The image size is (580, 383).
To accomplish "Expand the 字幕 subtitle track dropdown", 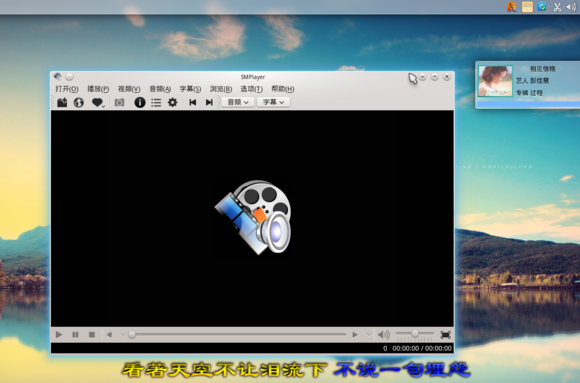I will (273, 102).
